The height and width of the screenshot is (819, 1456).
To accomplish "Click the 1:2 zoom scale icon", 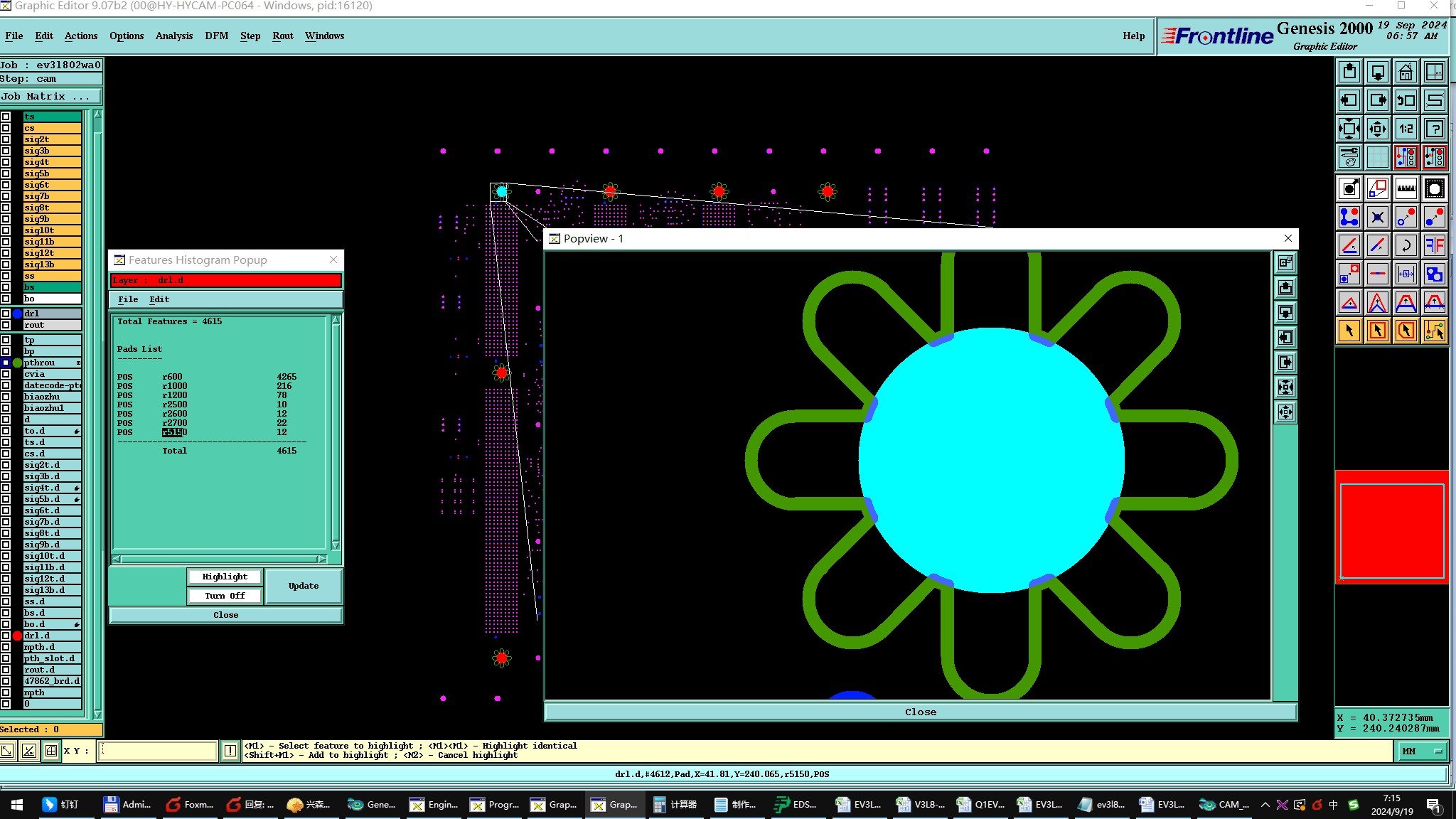I will click(1406, 129).
